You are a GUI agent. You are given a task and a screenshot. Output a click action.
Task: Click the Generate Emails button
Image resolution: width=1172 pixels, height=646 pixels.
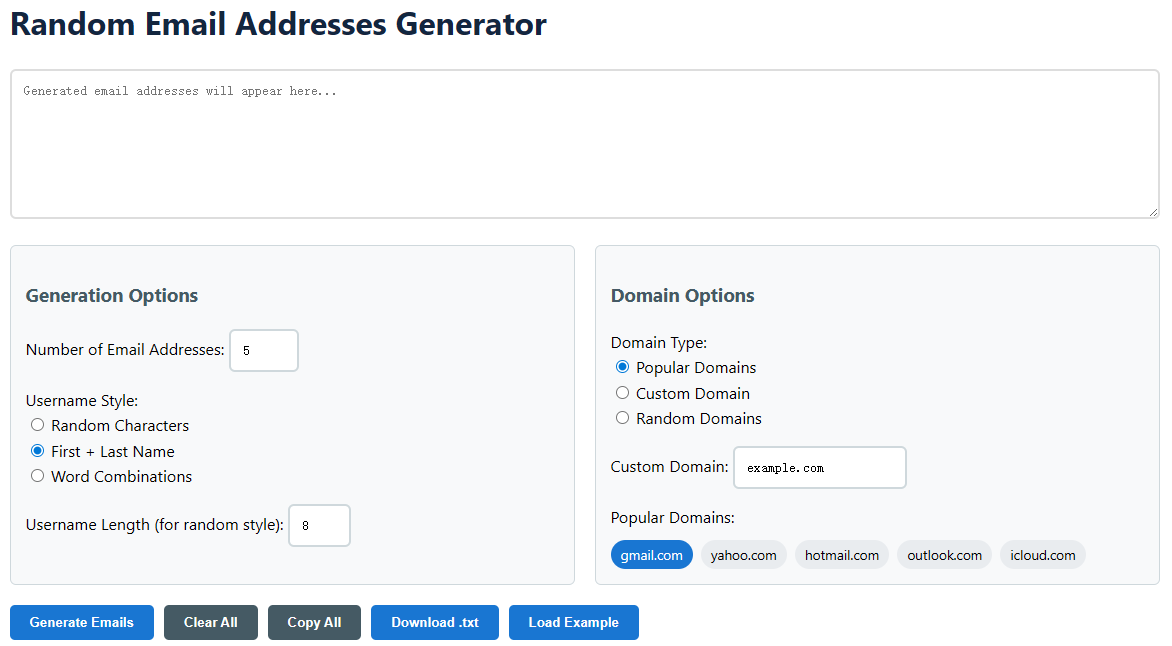click(x=82, y=622)
